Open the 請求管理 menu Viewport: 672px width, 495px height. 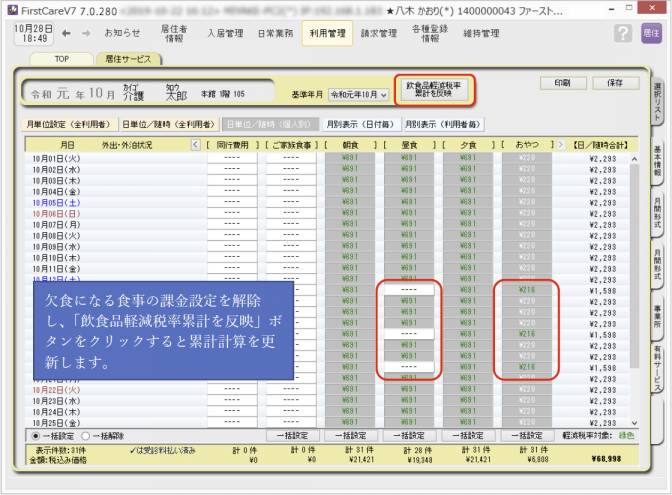(x=378, y=33)
